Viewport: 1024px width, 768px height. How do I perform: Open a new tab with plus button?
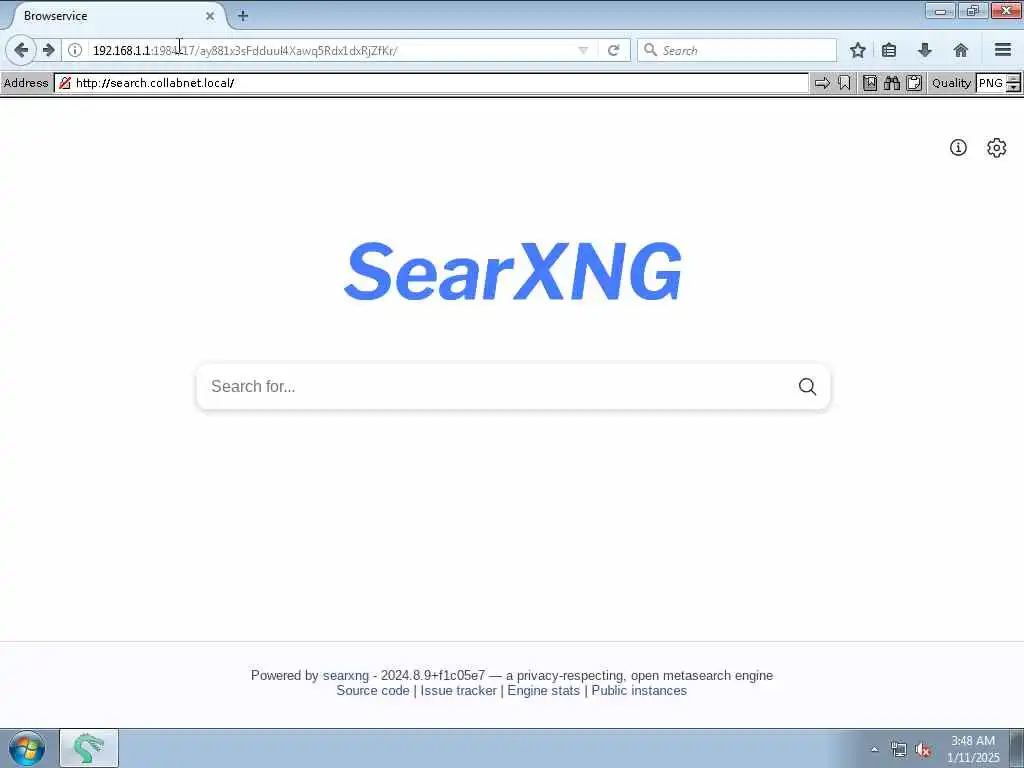click(x=243, y=16)
